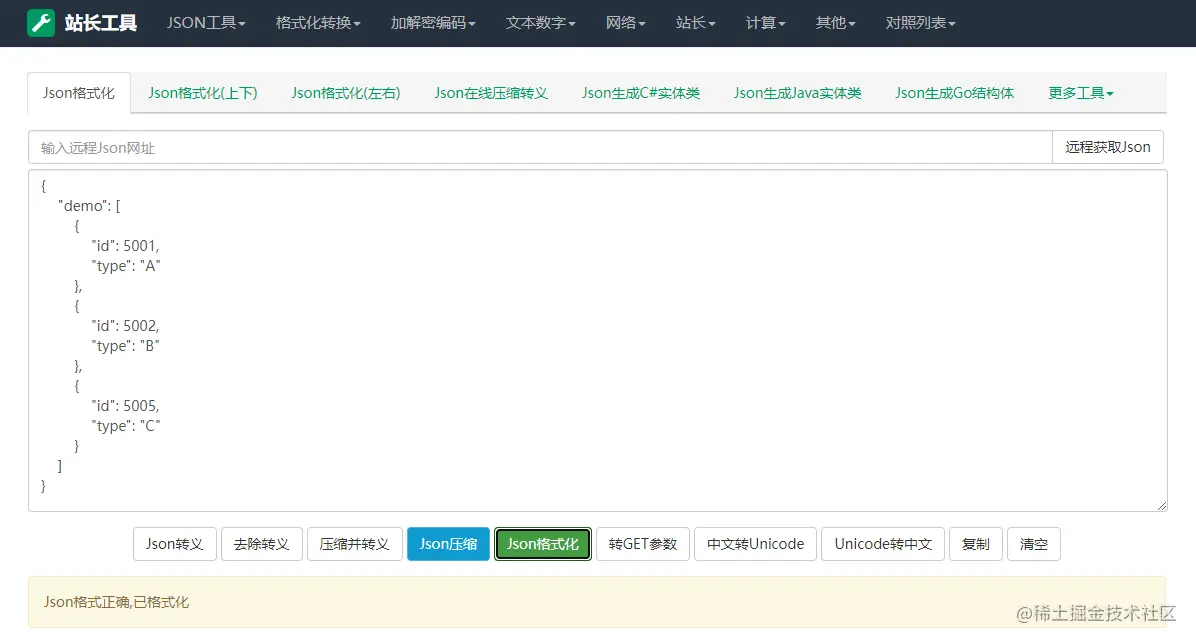
Task: Click the green wrench logo icon
Action: pos(41,23)
